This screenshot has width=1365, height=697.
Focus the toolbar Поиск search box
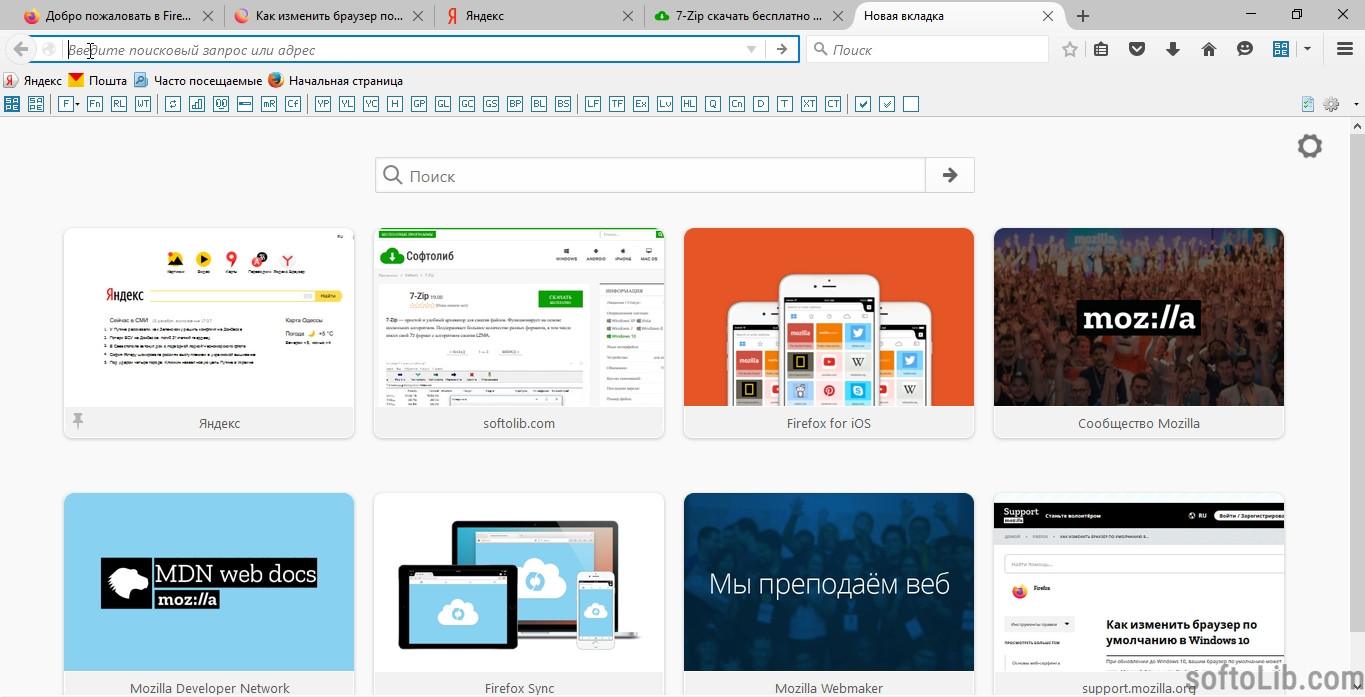point(928,49)
